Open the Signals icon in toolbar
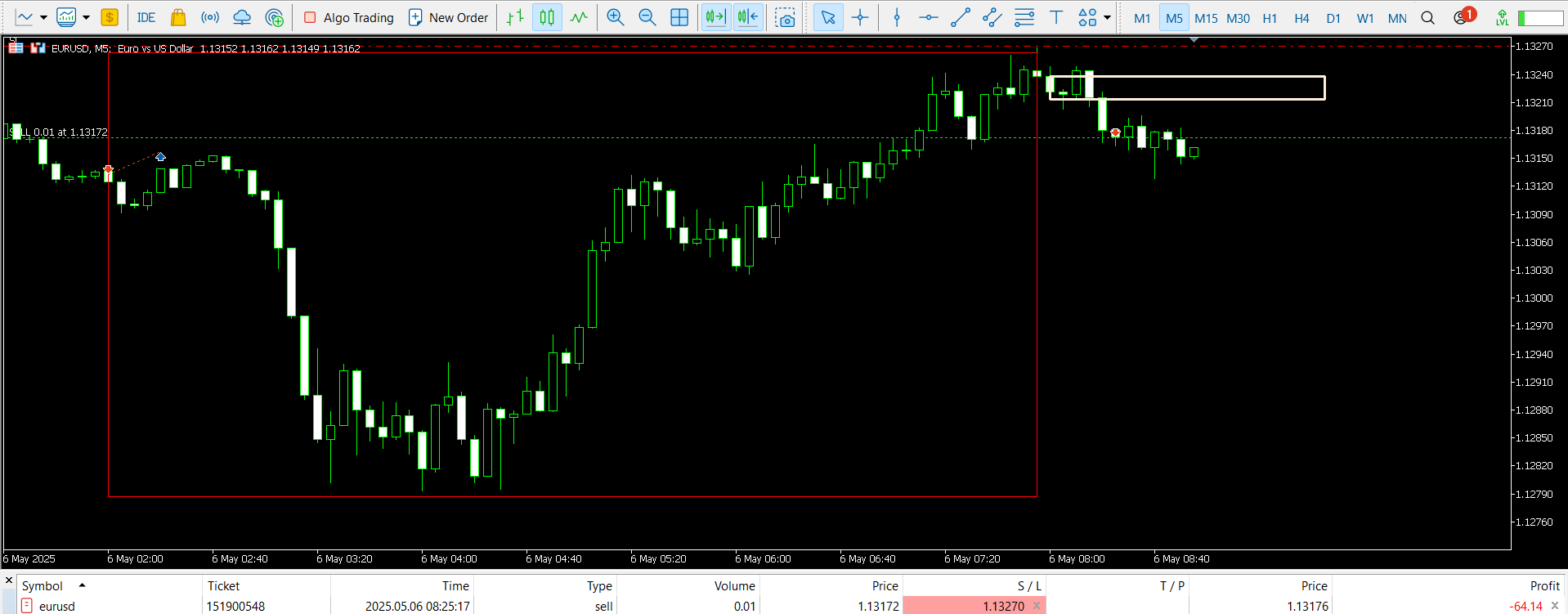This screenshot has height=614, width=1568. 210,17
